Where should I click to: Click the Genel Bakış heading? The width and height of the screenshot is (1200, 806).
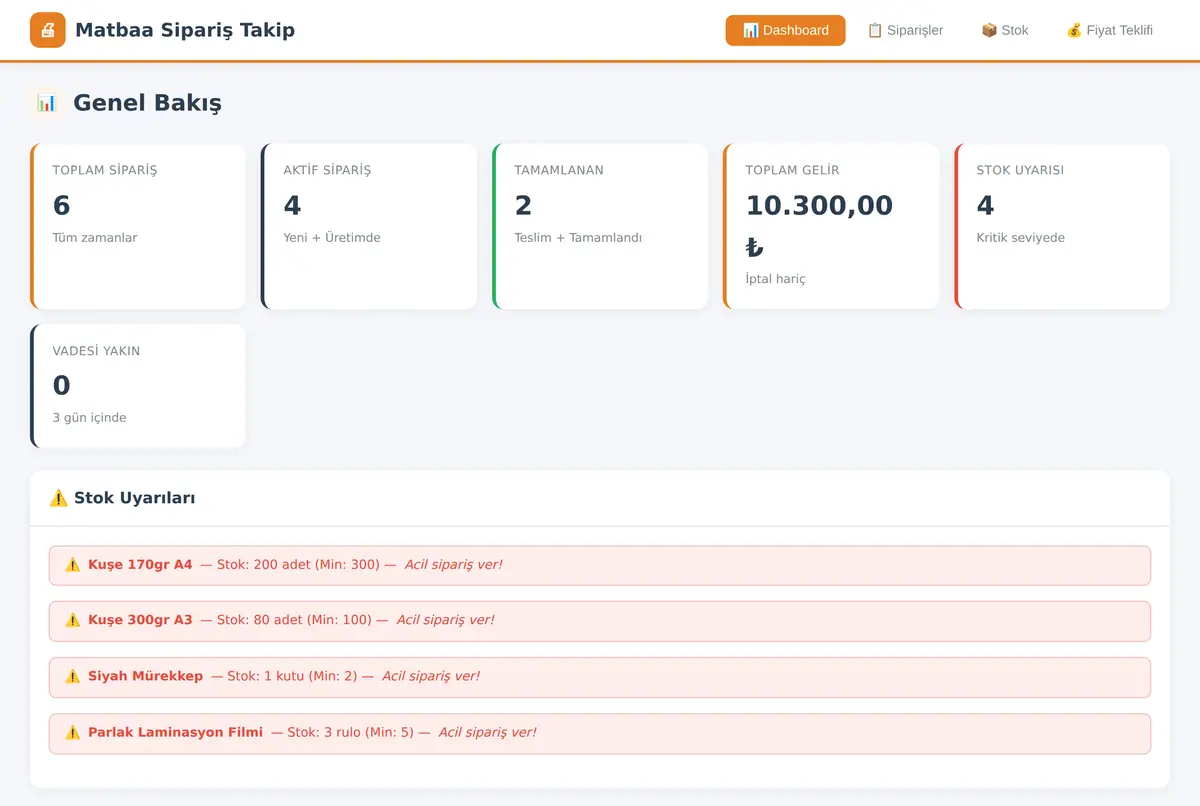point(147,102)
